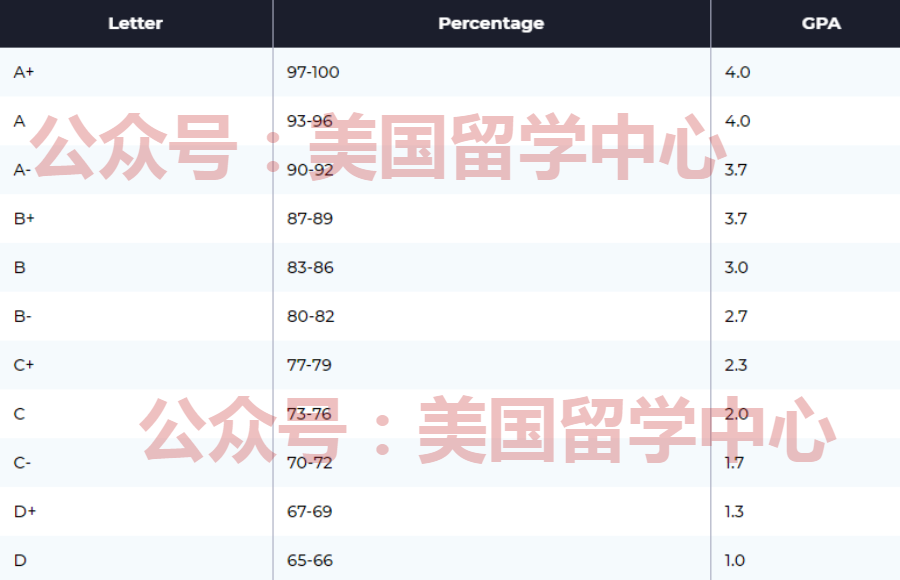Click the C+ letter grade
Screen dimensions: 900x580
[22, 365]
